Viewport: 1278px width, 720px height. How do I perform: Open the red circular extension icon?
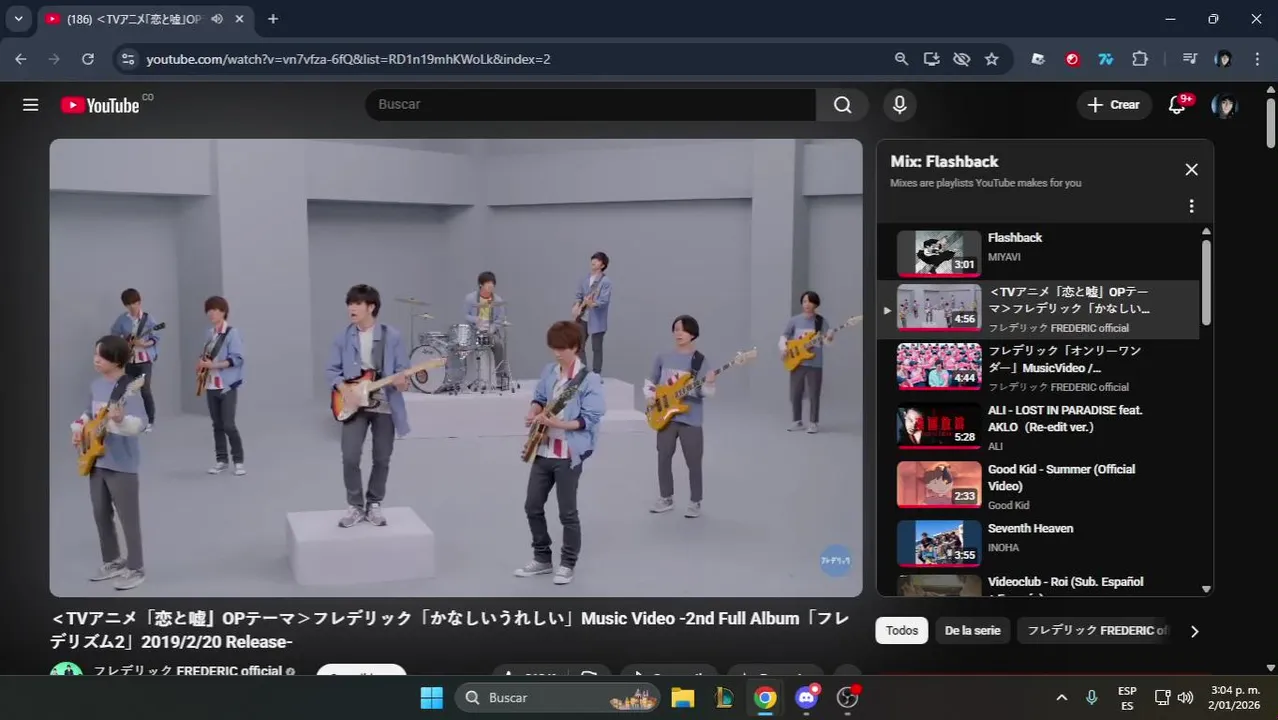(1072, 59)
